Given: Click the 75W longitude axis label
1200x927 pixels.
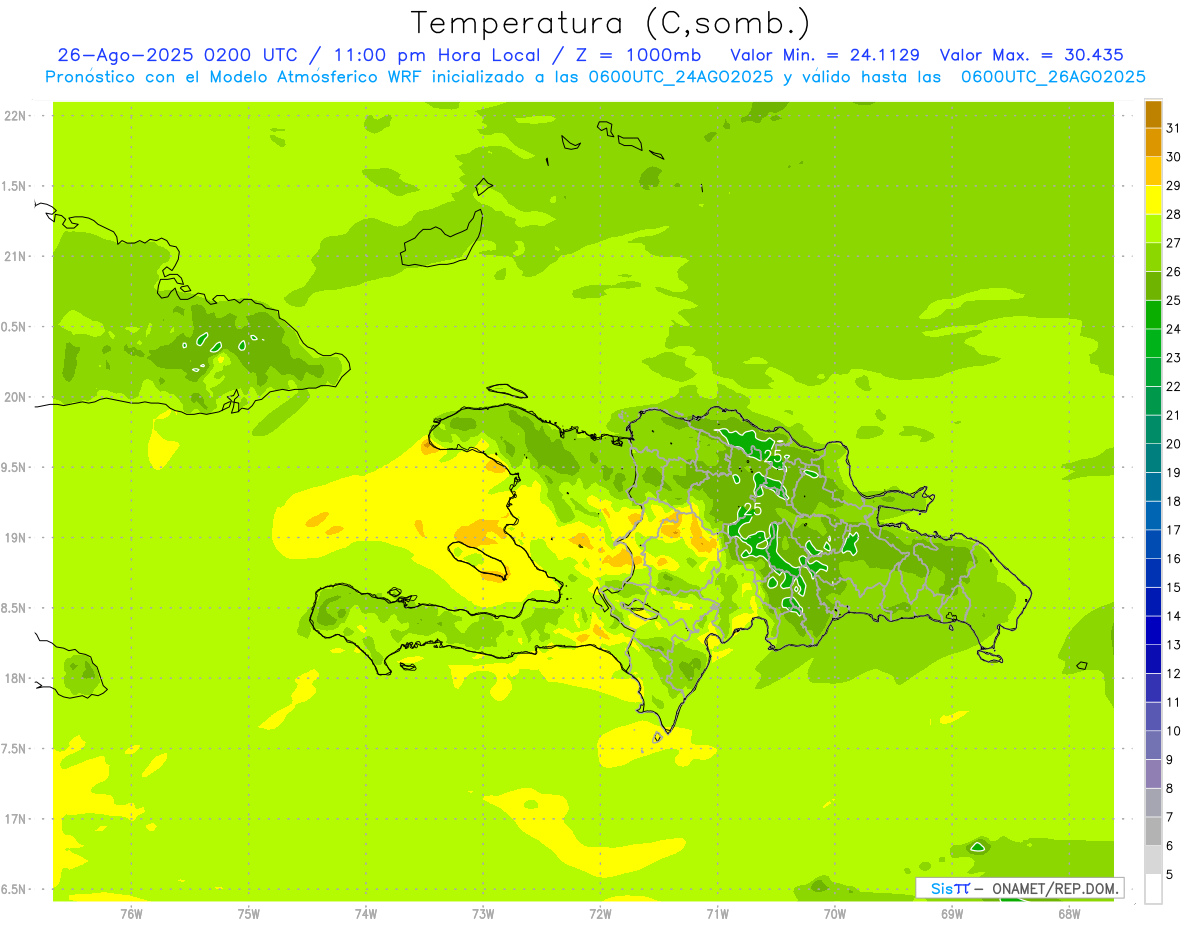Looking at the screenshot, I should 249,914.
